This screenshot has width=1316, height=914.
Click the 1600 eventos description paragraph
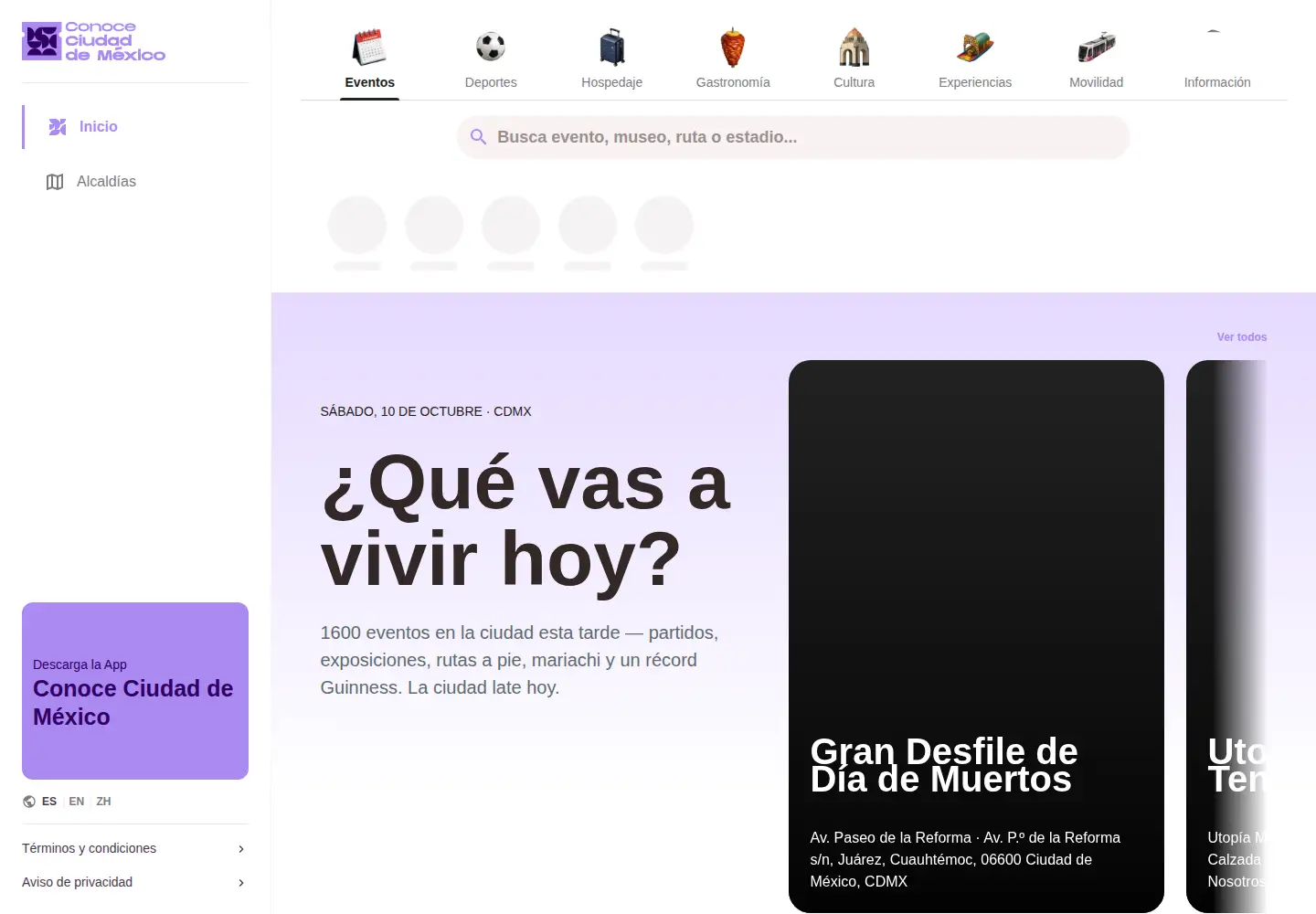click(519, 660)
